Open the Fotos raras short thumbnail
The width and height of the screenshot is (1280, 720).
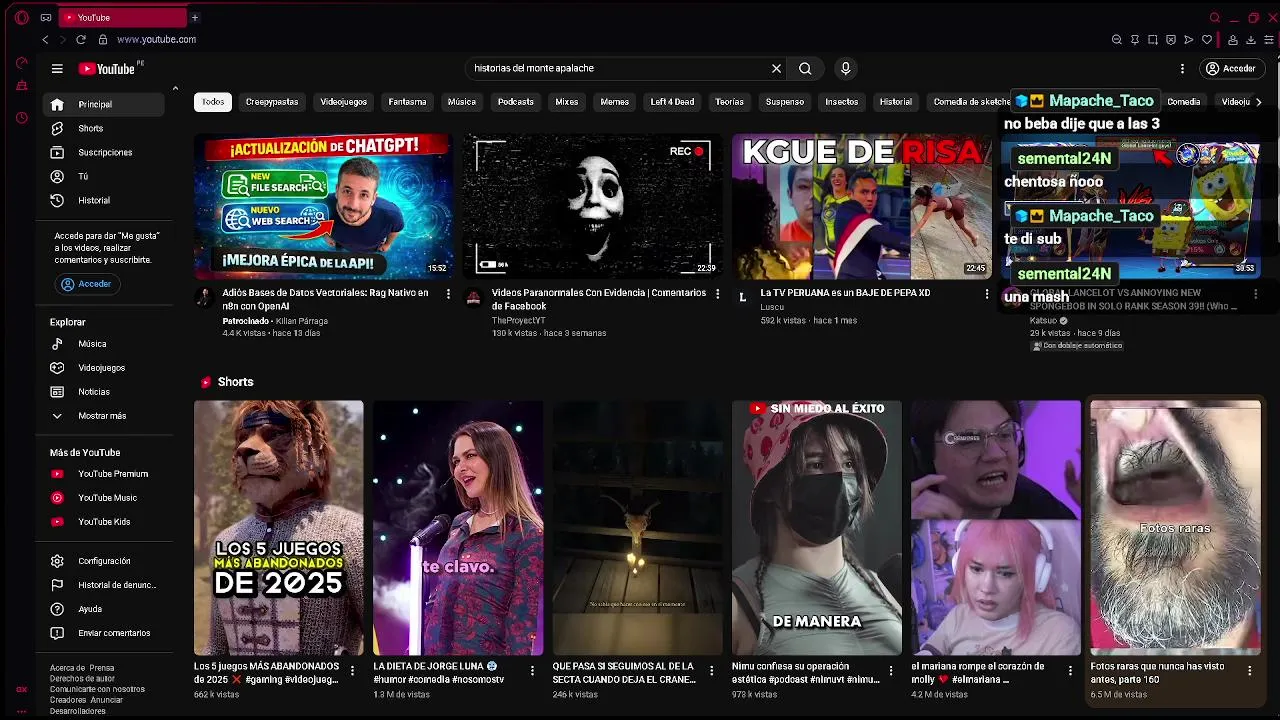click(1175, 528)
